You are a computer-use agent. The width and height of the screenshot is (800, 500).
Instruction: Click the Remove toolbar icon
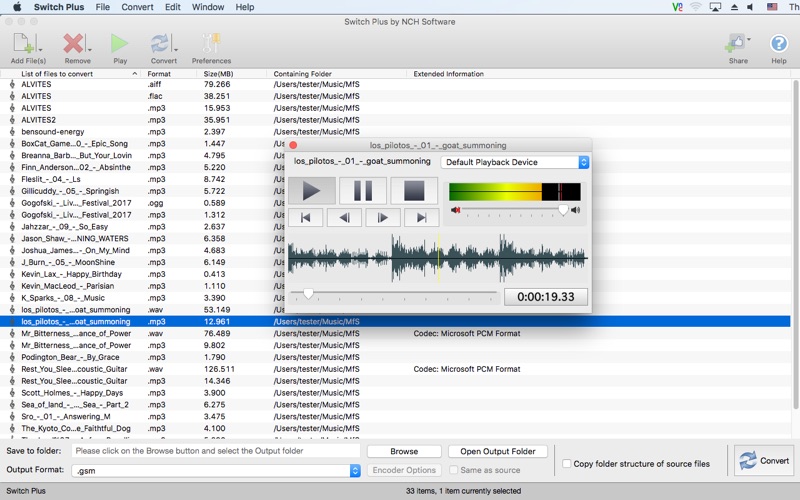76,44
